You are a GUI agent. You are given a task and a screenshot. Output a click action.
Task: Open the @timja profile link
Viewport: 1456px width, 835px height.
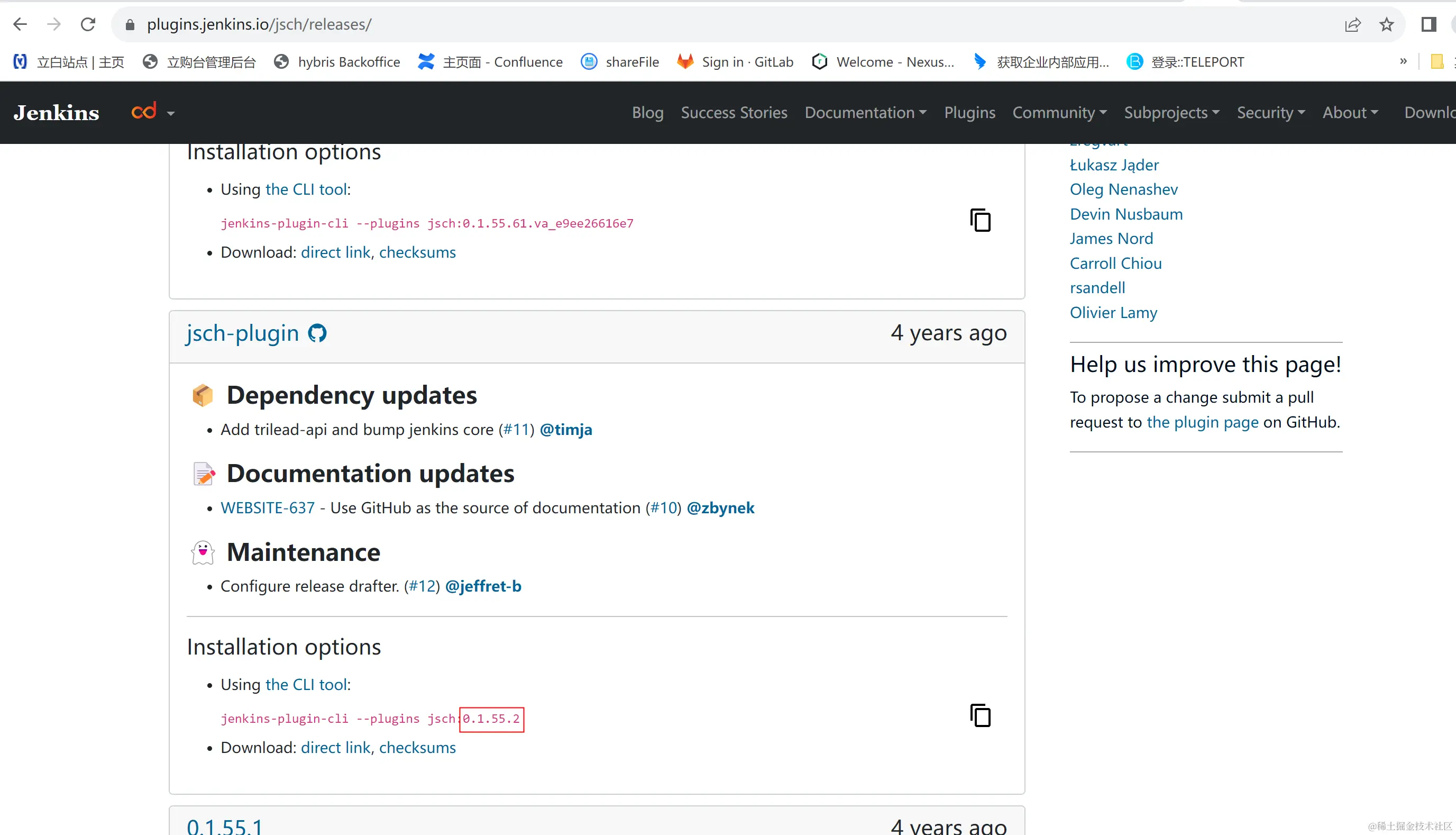[565, 430]
